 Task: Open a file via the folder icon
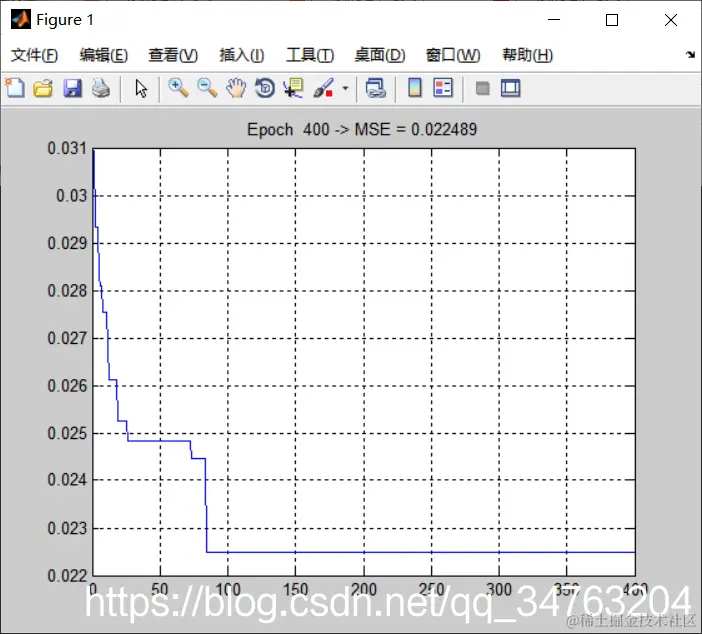pyautogui.click(x=43, y=88)
